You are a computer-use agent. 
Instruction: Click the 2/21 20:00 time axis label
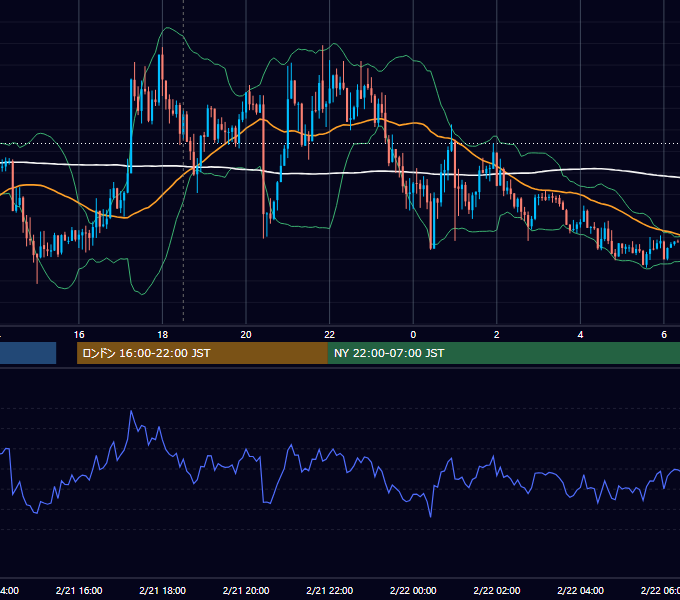(x=246, y=590)
